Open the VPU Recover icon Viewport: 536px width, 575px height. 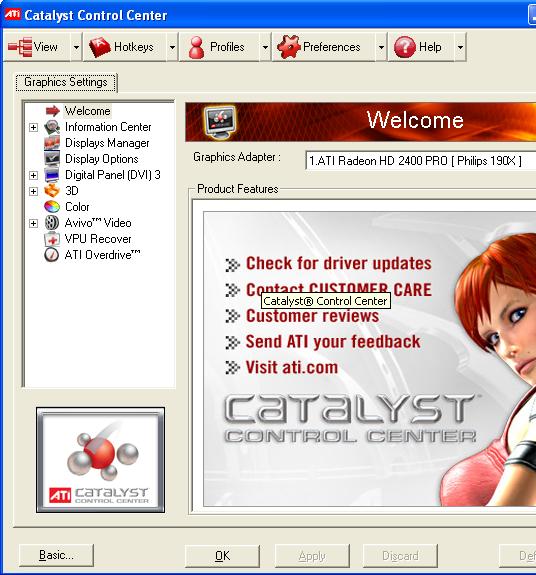click(52, 239)
